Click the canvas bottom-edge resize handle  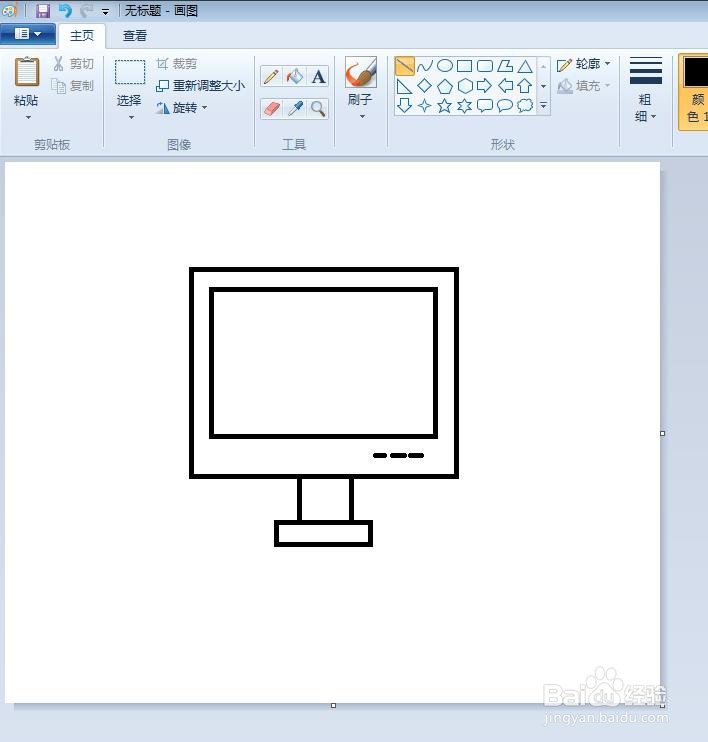333,706
